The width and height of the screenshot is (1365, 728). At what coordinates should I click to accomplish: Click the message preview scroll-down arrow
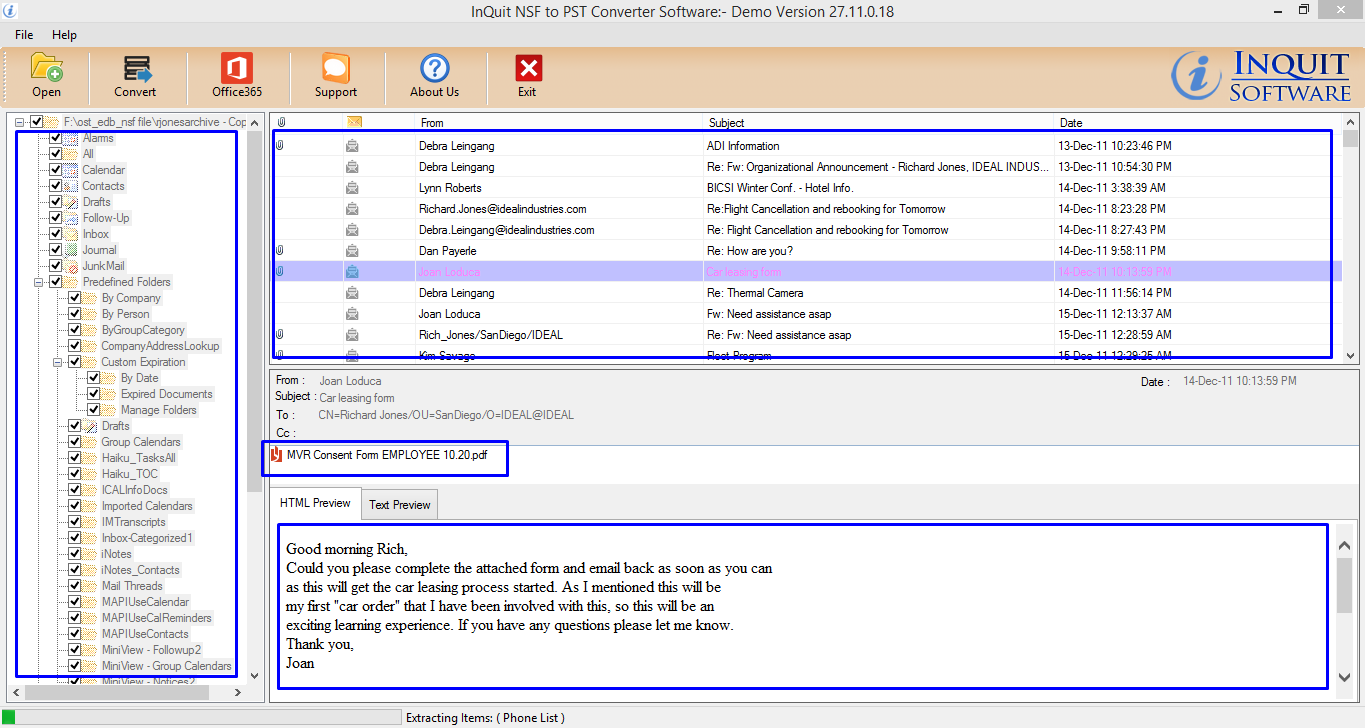[1344, 678]
